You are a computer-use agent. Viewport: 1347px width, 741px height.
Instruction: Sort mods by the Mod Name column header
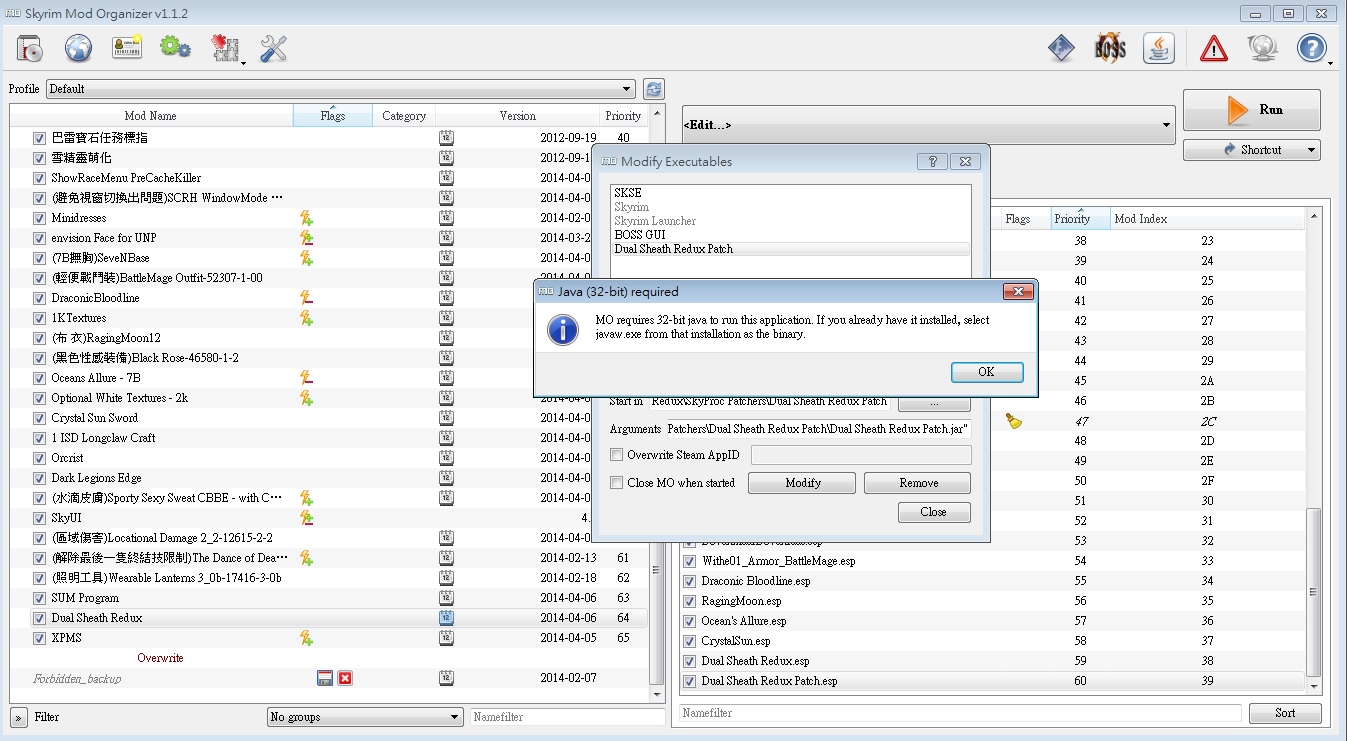151,116
